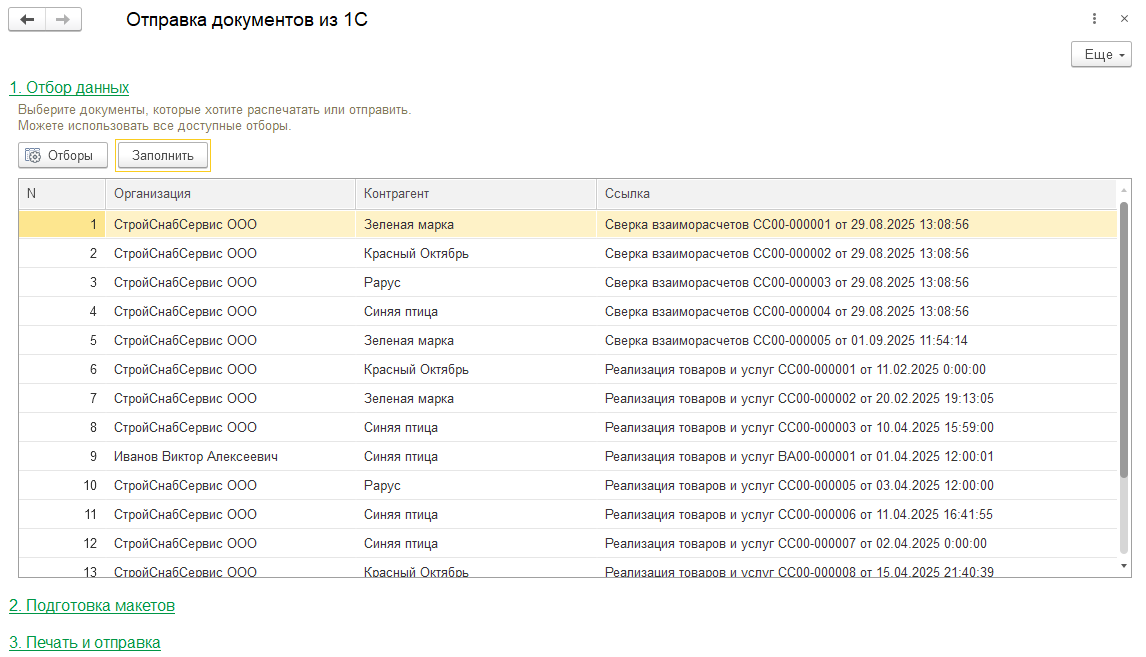
Task: Go back with the left arrow
Action: (x=27, y=20)
